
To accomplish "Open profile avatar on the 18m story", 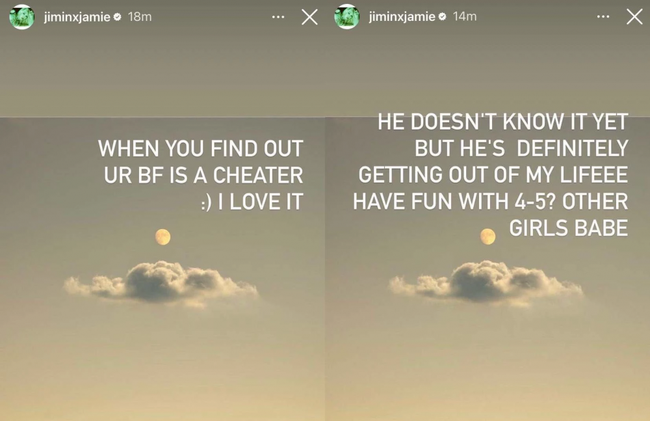I will click(x=22, y=17).
